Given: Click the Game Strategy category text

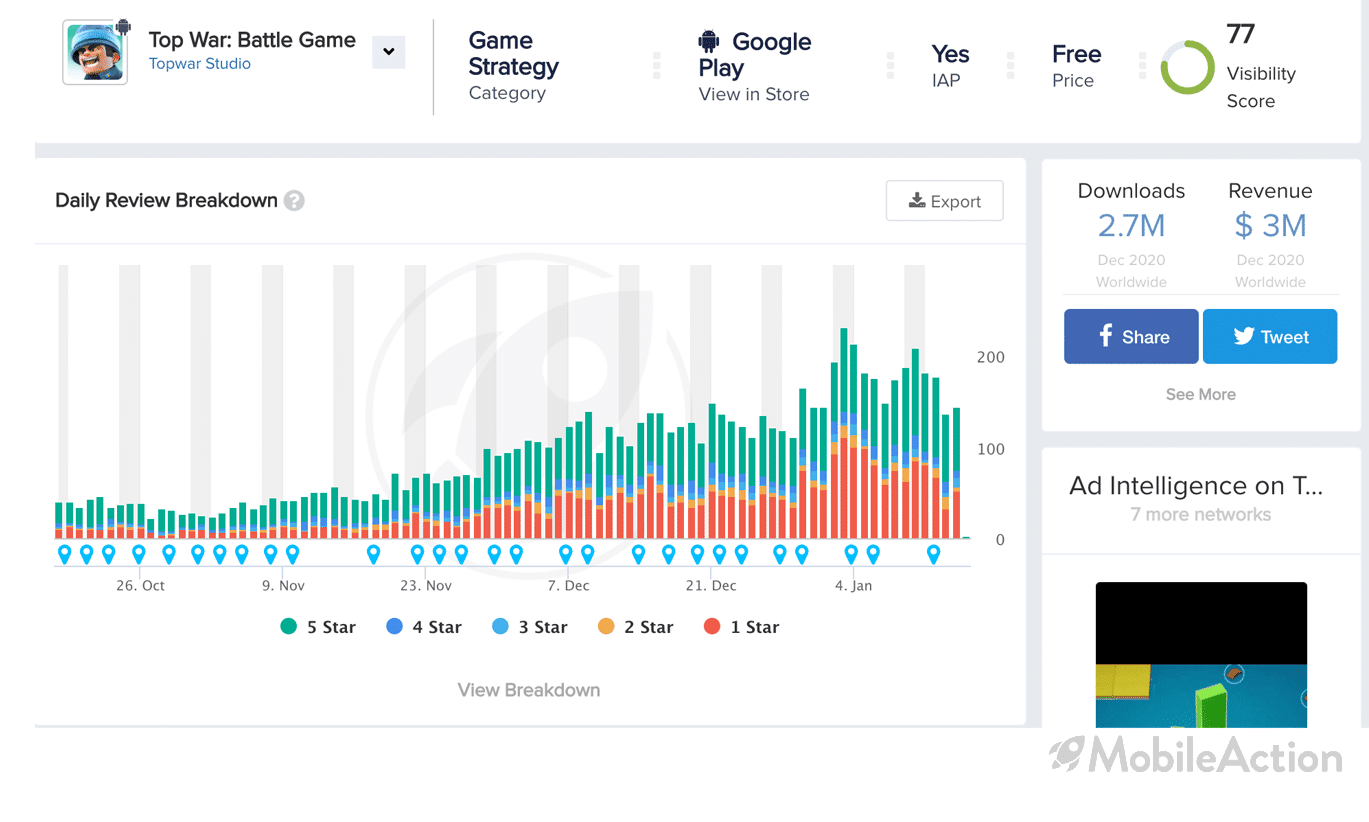Looking at the screenshot, I should point(514,54).
